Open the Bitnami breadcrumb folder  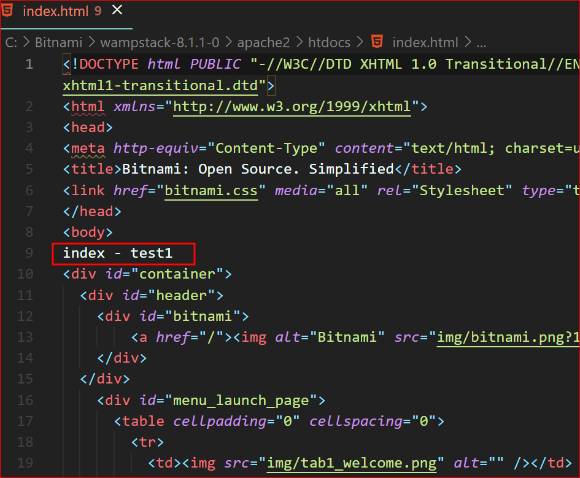[x=58, y=43]
